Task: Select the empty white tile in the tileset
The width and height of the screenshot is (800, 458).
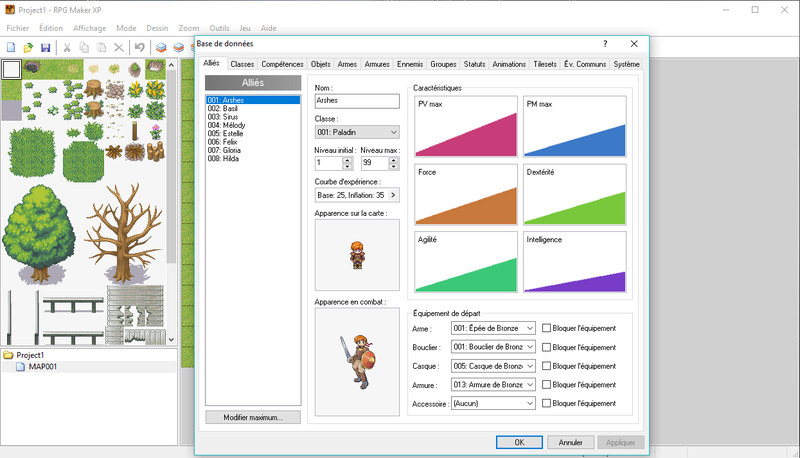Action: [x=11, y=69]
